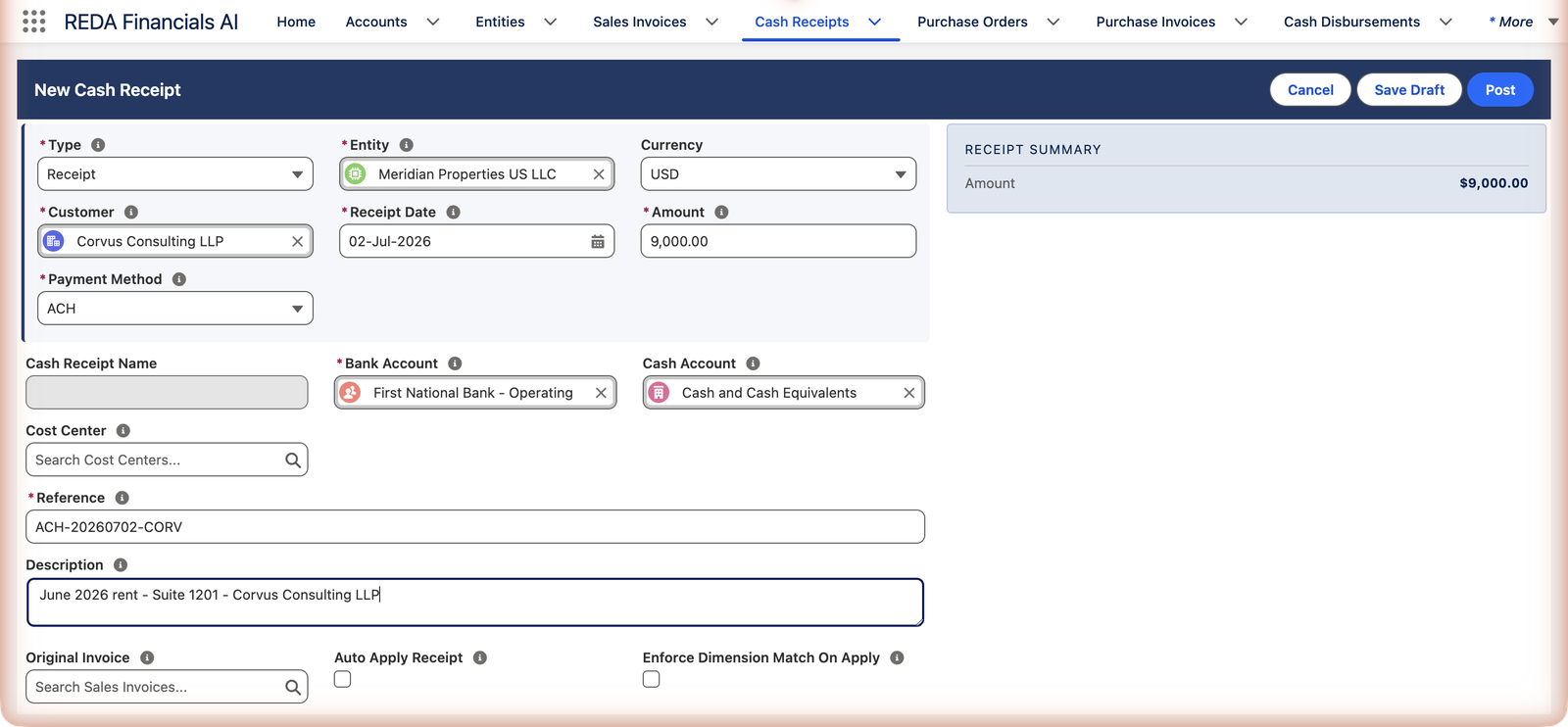Click the Cost Center search magnifier icon

[292, 460]
